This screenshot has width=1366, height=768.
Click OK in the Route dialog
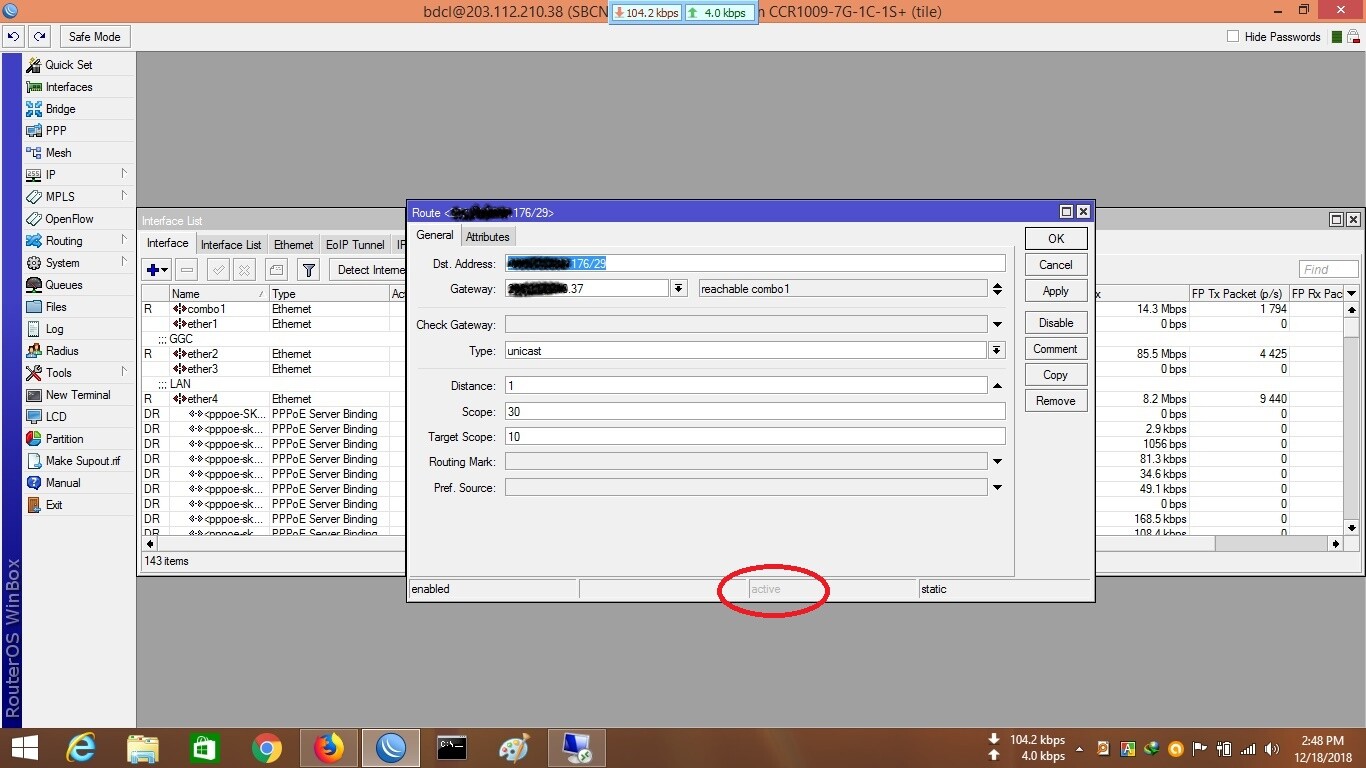pos(1056,239)
